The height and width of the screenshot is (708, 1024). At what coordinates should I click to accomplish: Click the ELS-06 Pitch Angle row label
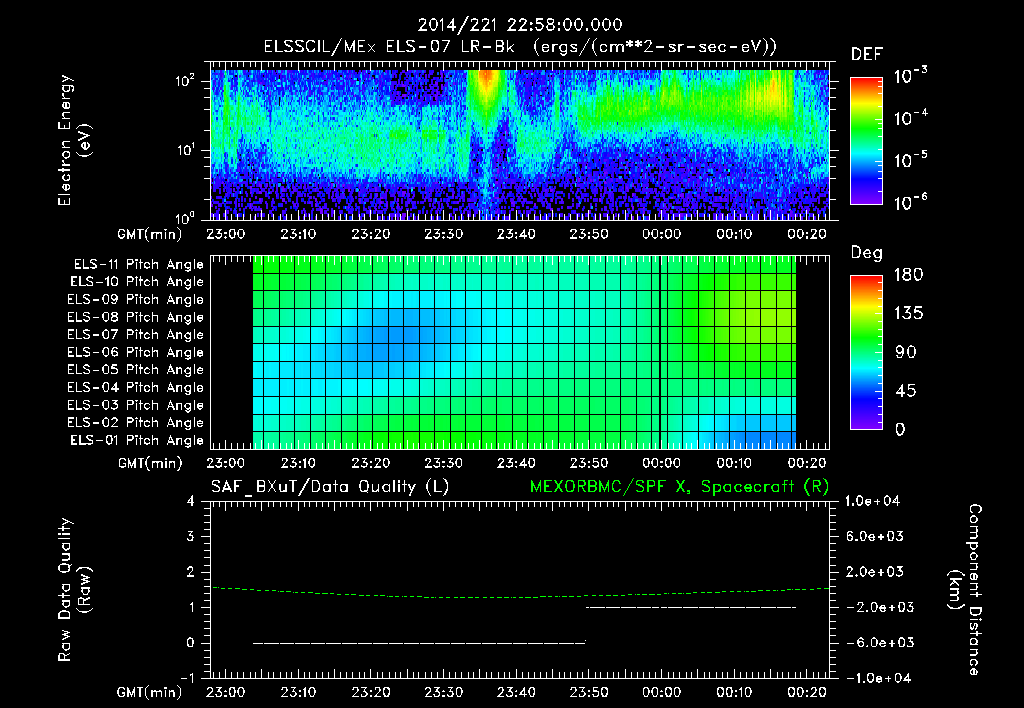pyautogui.click(x=135, y=353)
